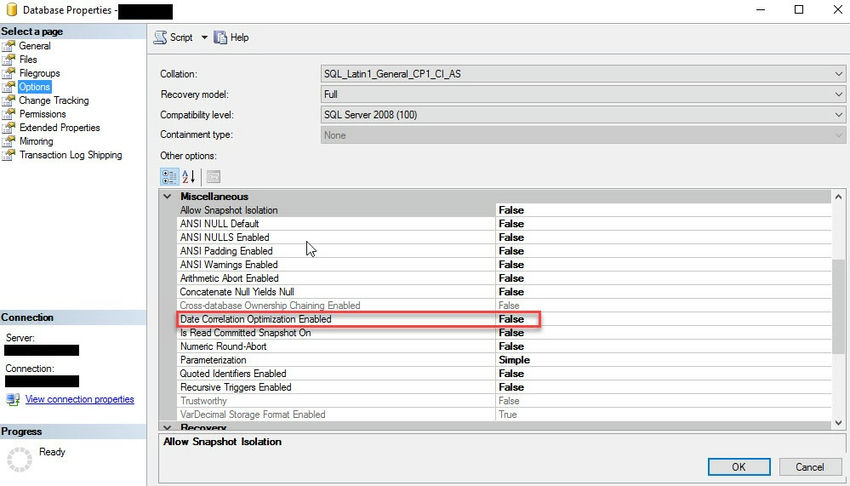The image size is (850, 486).
Task: Click the grid scroll up arrow
Action: 838,197
